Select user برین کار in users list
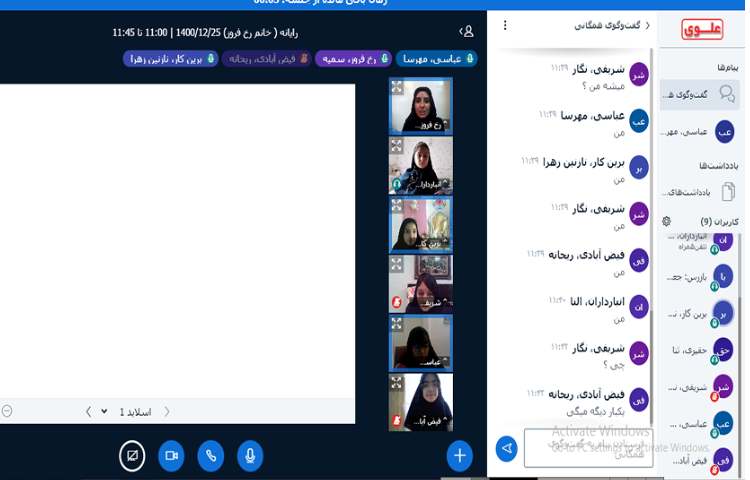The width and height of the screenshot is (750, 480). pyautogui.click(x=702, y=314)
